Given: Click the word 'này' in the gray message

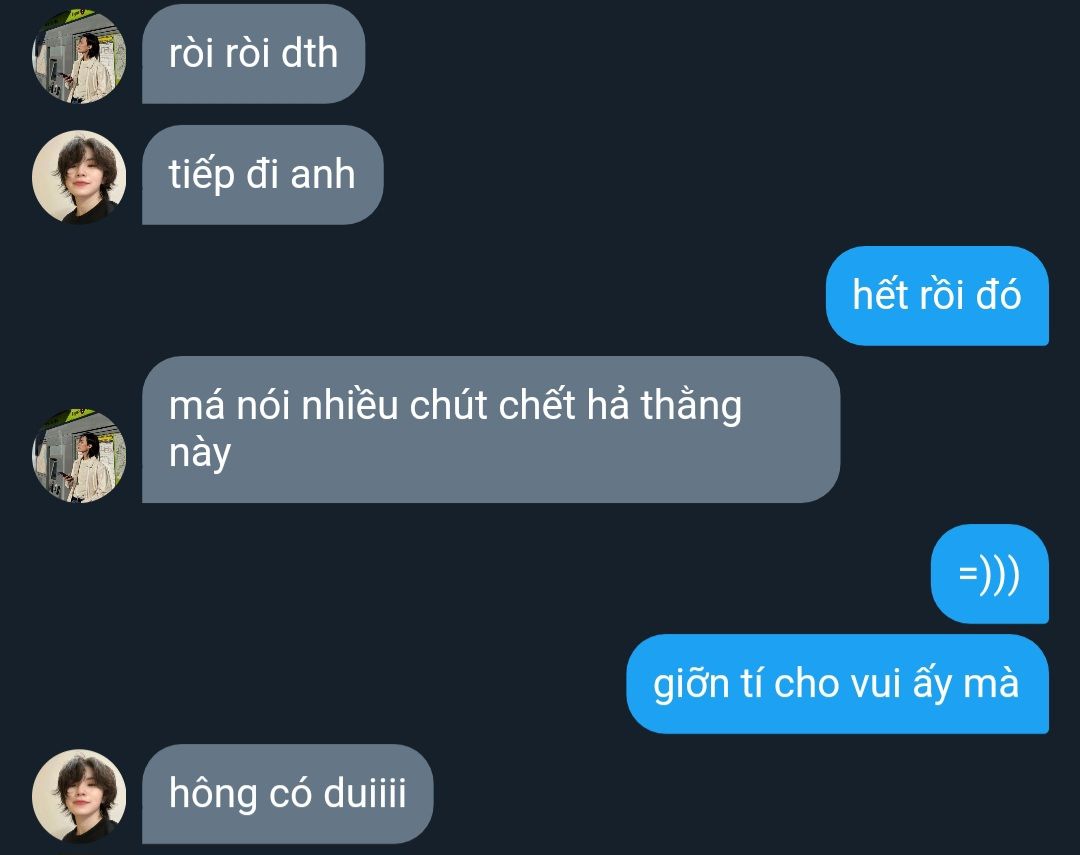Looking at the screenshot, I should point(200,455).
